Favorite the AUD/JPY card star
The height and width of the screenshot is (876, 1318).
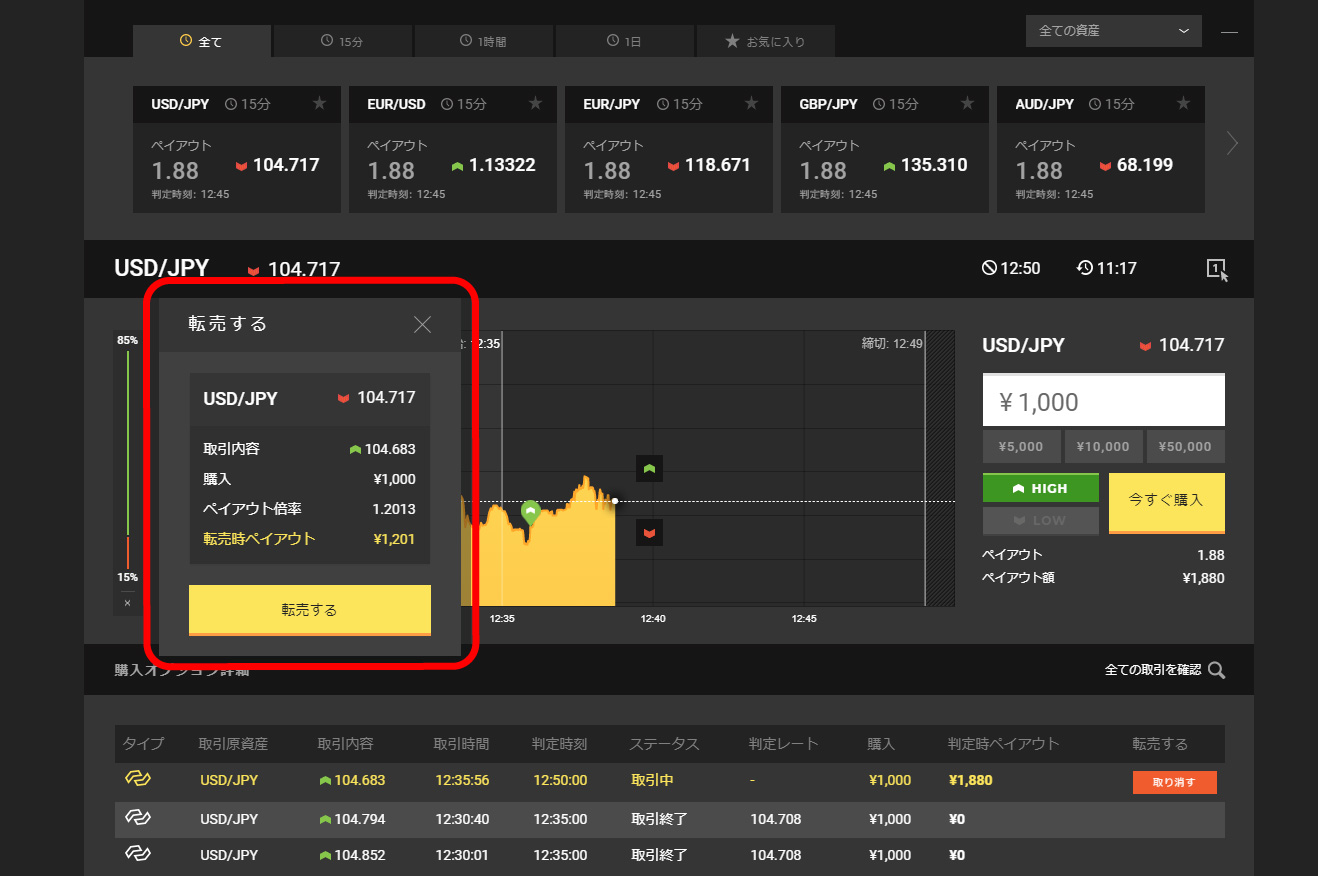click(x=1183, y=103)
